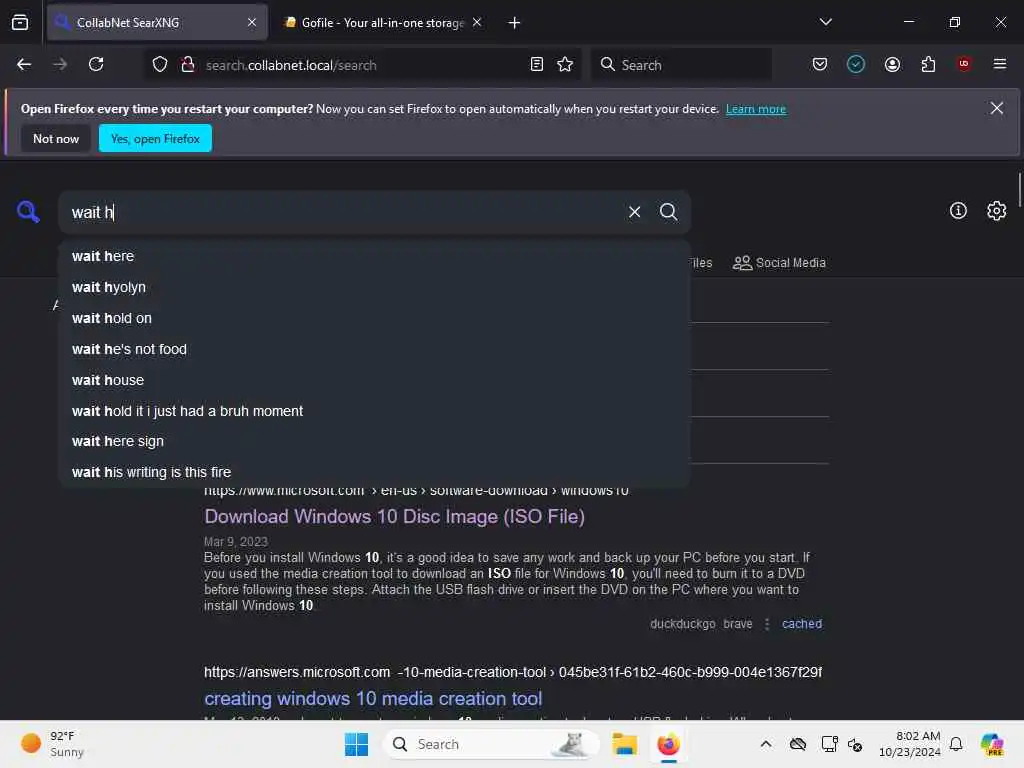Click the SearXNG magnifier logo
The width and height of the screenshot is (1024, 768).
tap(28, 212)
